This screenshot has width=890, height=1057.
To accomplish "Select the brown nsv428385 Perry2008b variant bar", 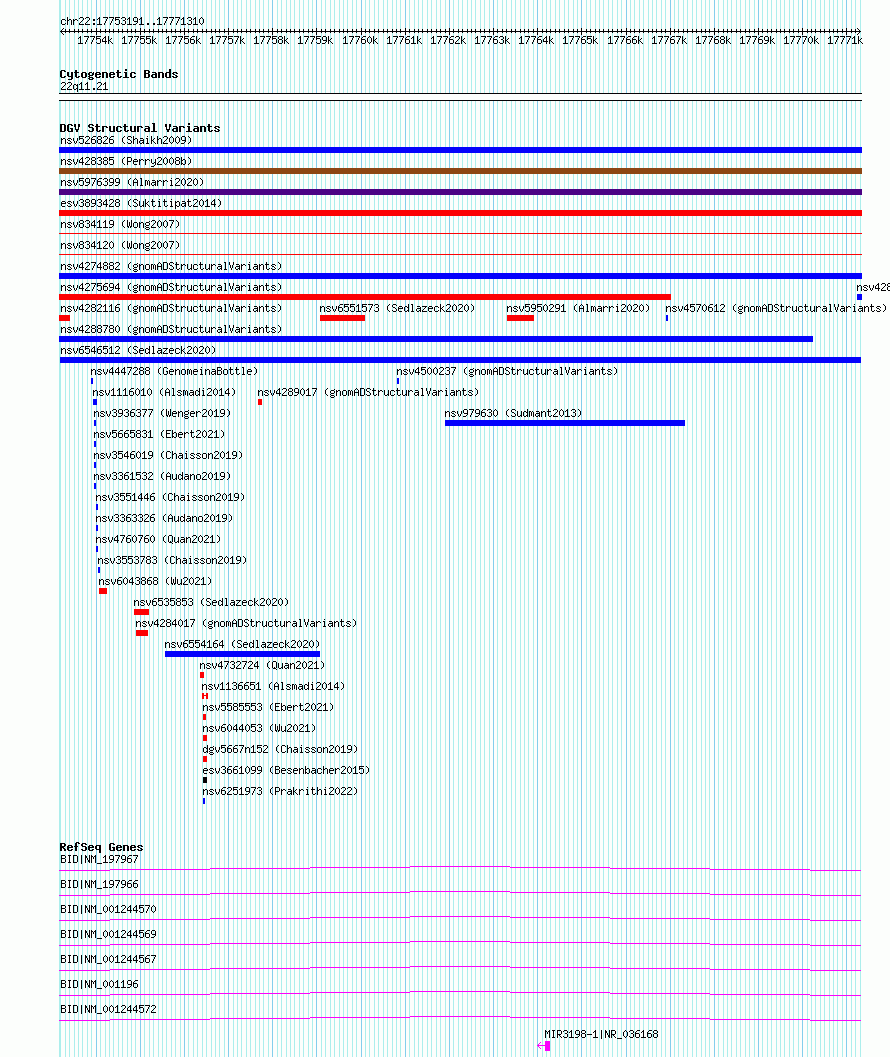I will click(x=461, y=171).
